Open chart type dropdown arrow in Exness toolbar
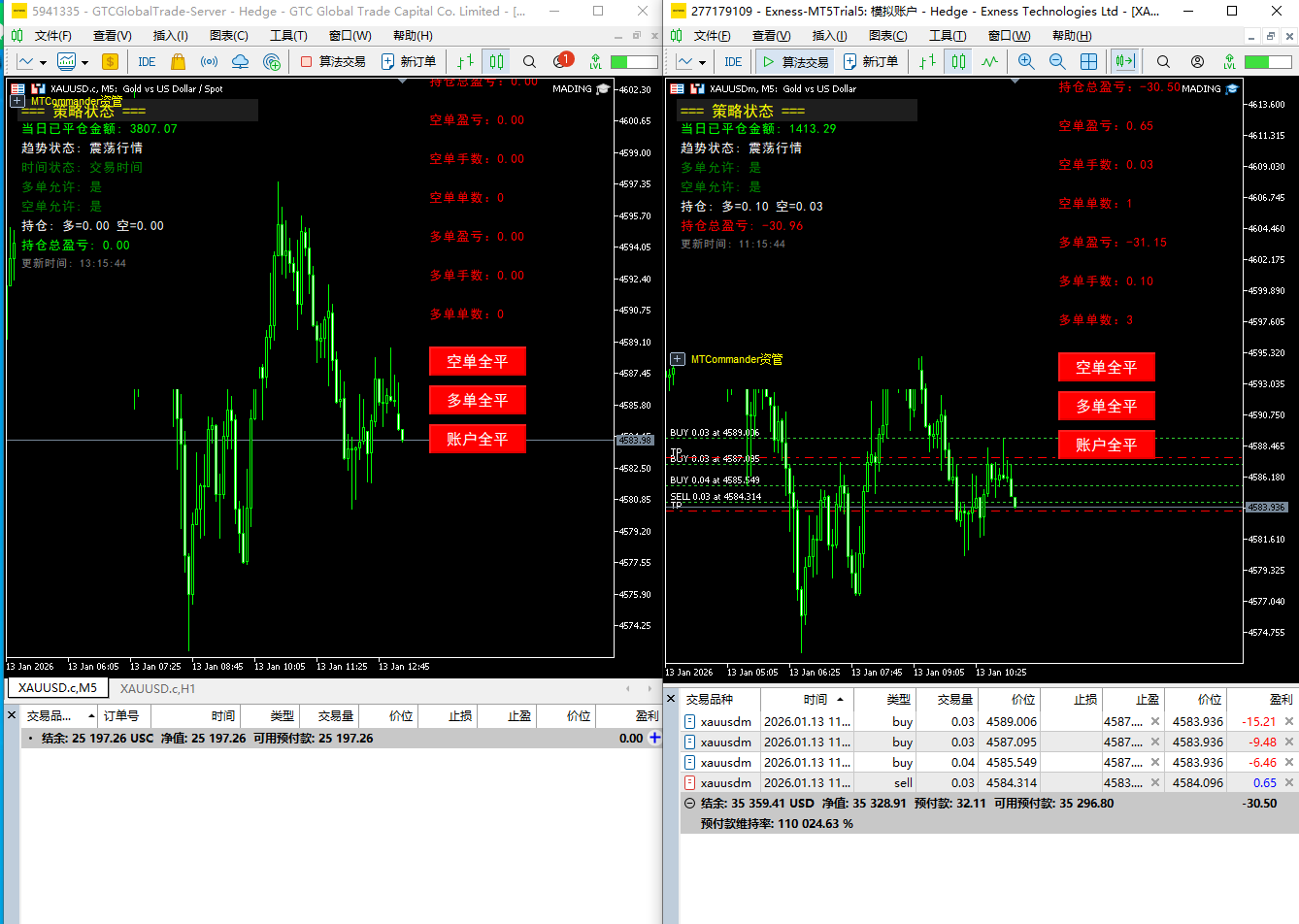 (702, 62)
